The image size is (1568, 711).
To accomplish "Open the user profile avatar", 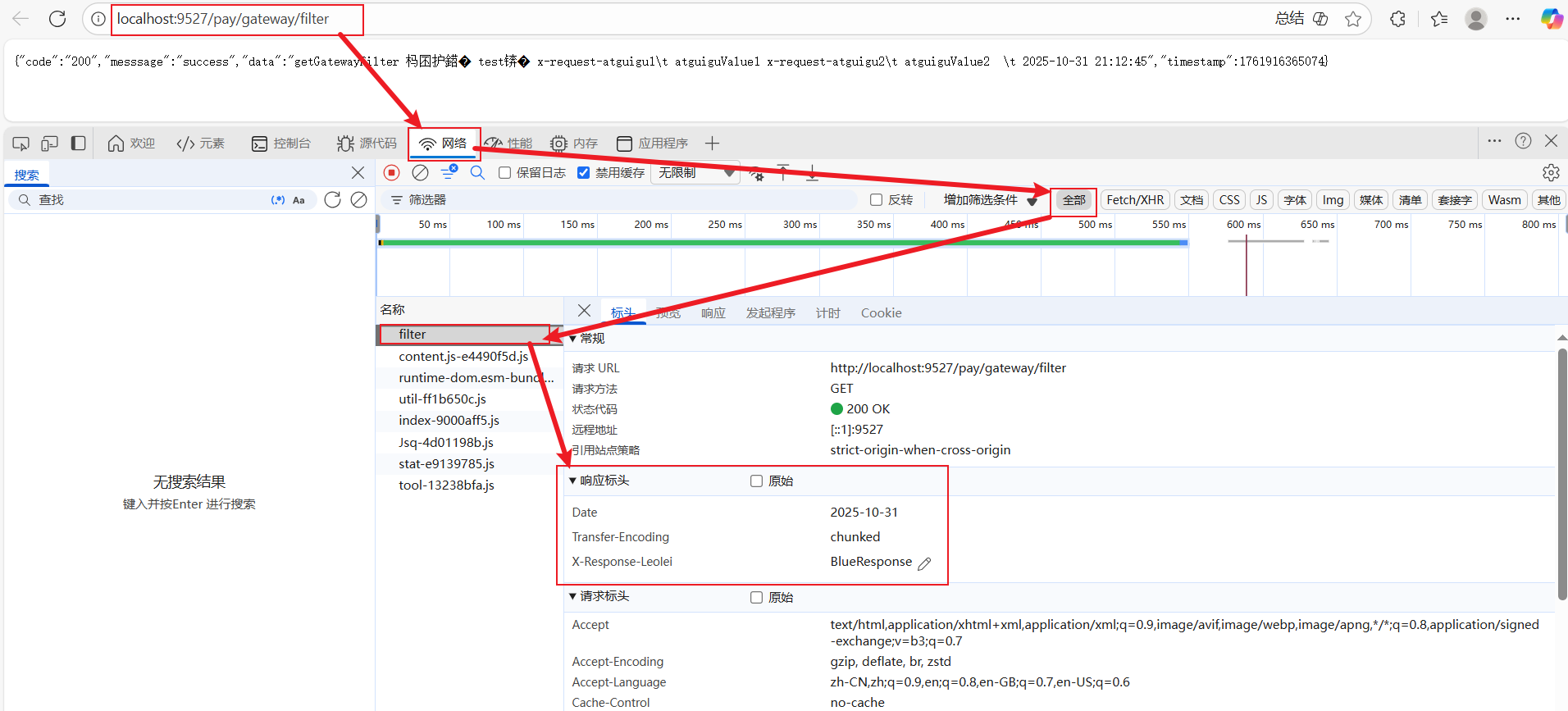I will 1476,19.
